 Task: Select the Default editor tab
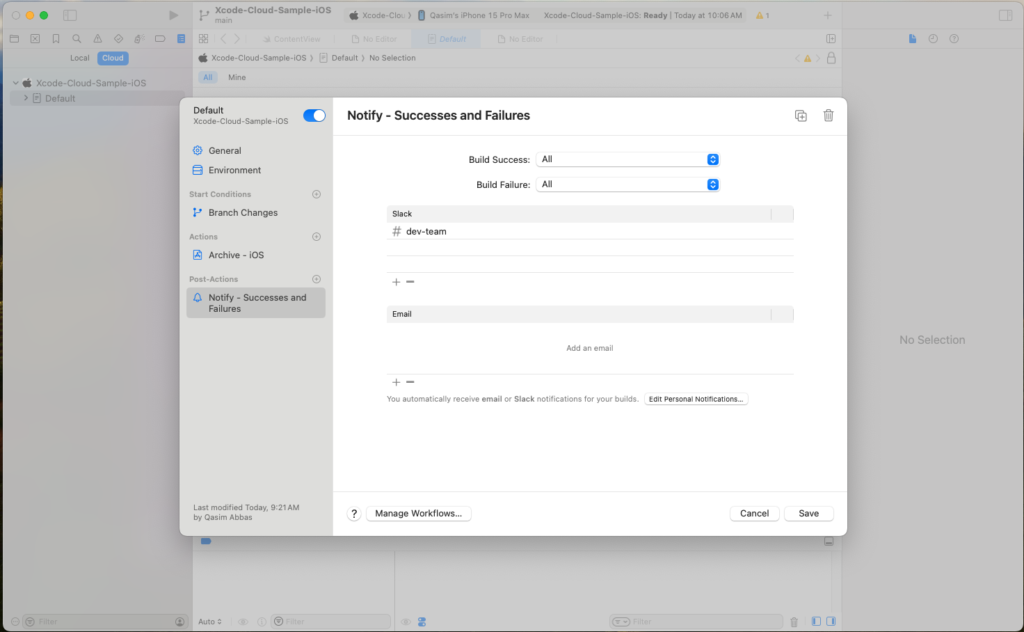click(x=447, y=39)
